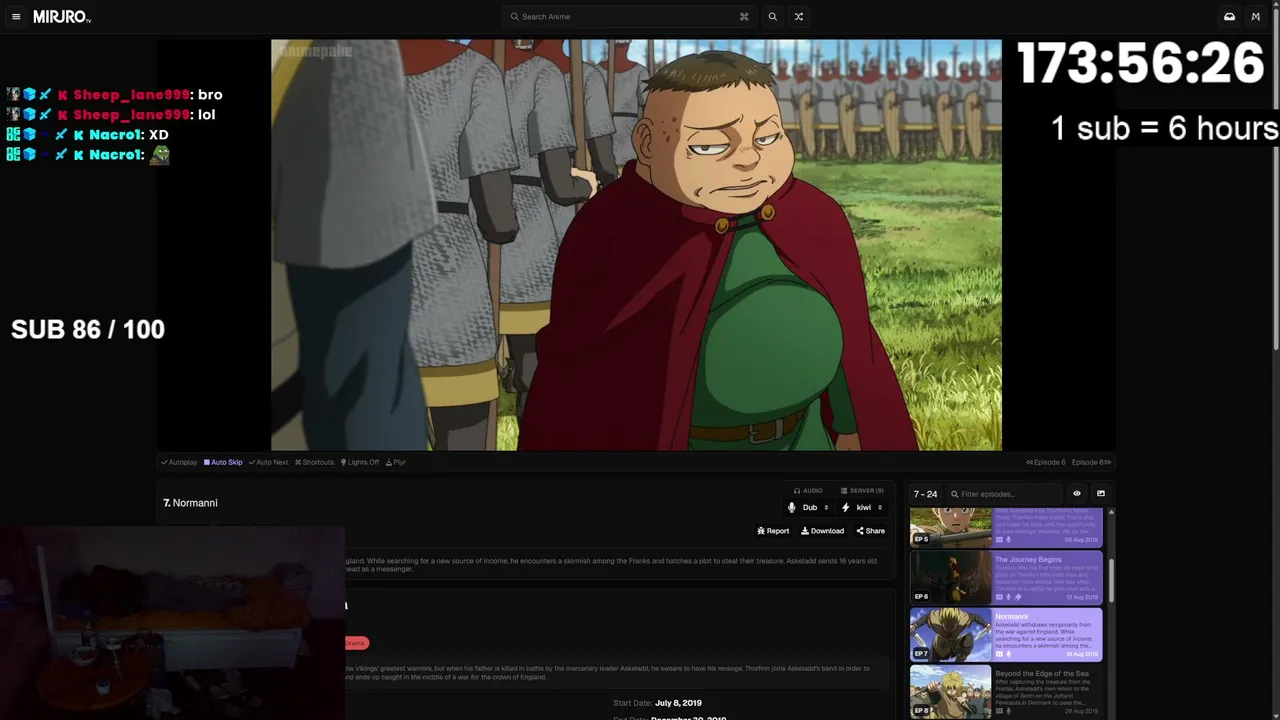Viewport: 1280px width, 720px height.
Task: Click the microphone icon beside Dub
Action: click(792, 508)
